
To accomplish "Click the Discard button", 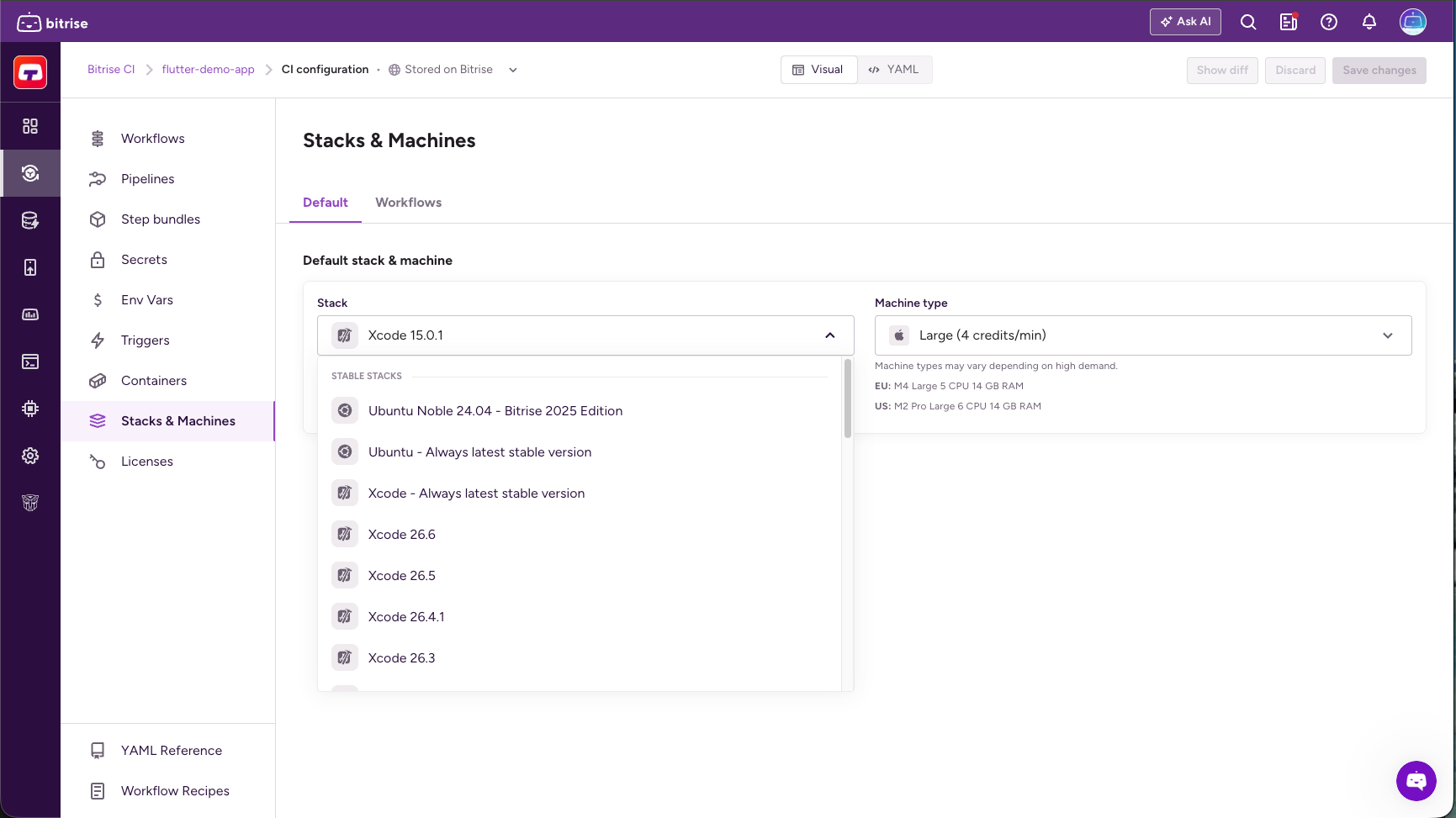I will click(x=1295, y=71).
